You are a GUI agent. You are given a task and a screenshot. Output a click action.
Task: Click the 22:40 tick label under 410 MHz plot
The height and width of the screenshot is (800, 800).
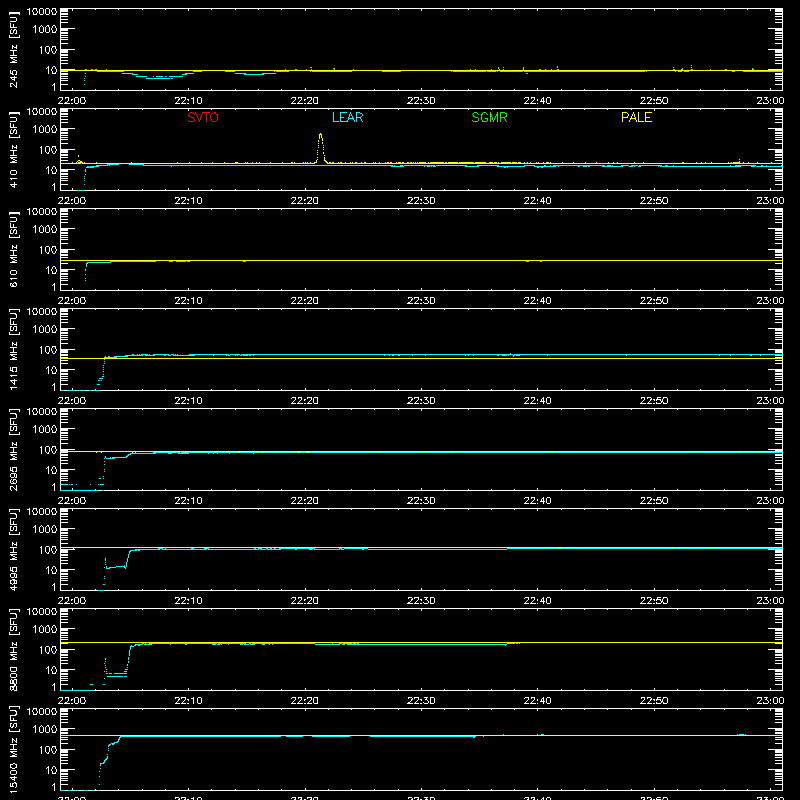click(x=537, y=201)
